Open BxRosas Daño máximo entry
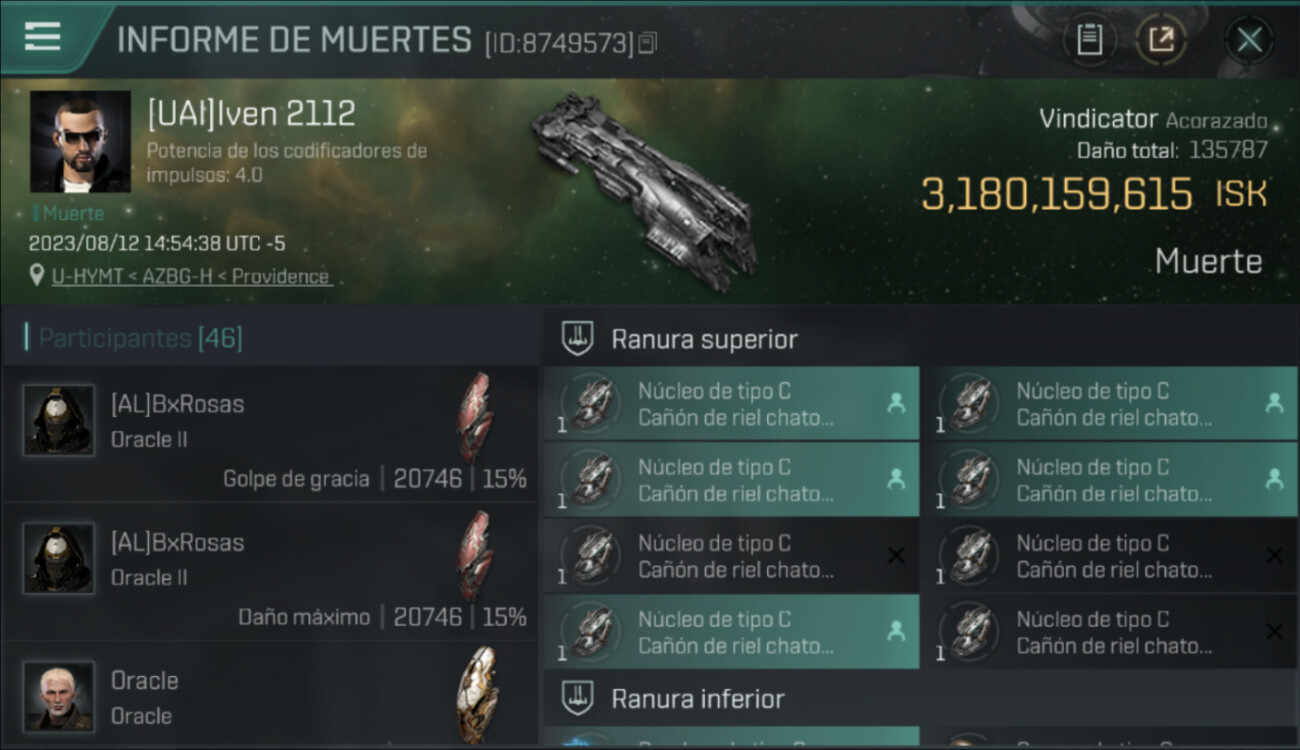1300x750 pixels. (x=270, y=571)
